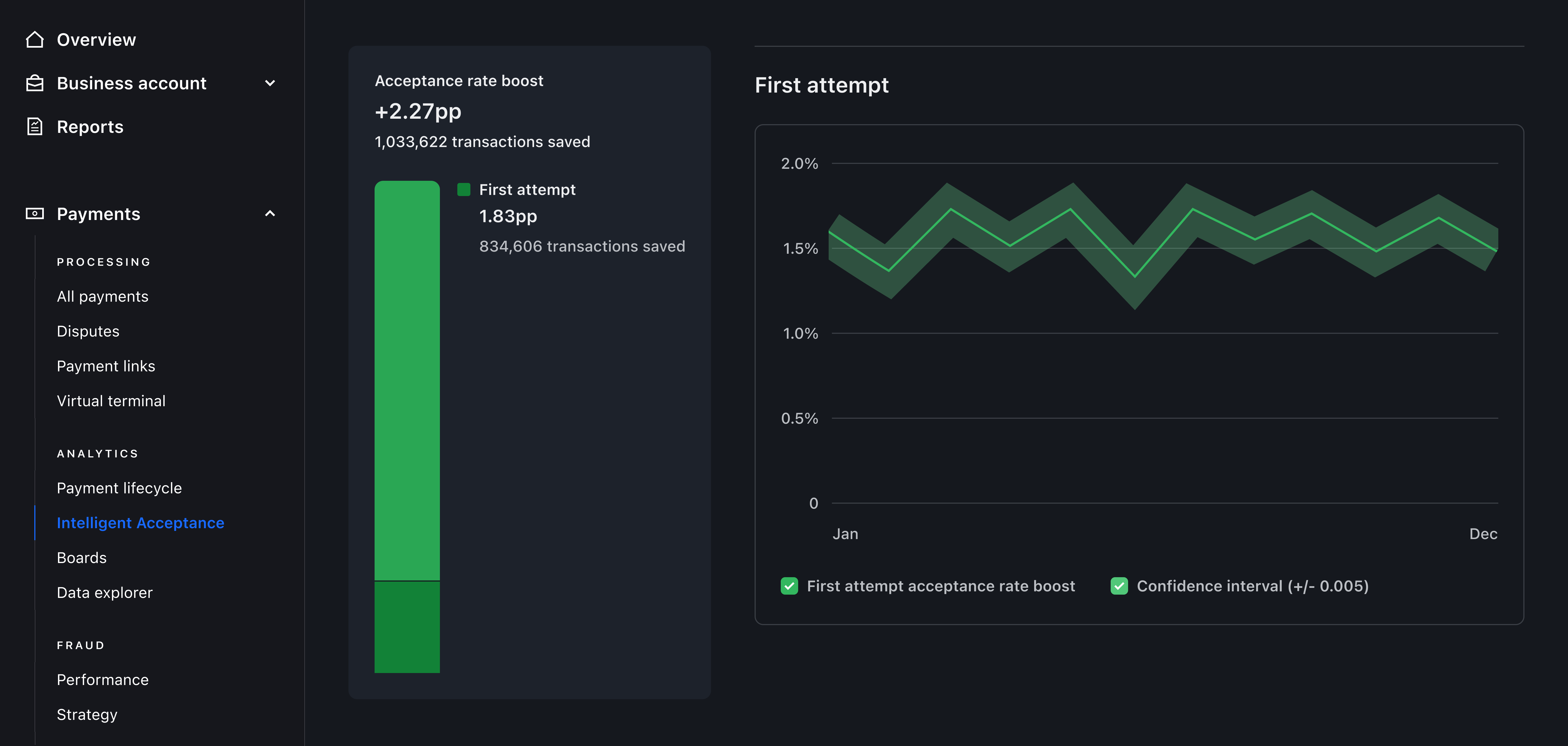The image size is (1568, 746).
Task: Click the 1.0% y-axis label
Action: click(x=800, y=334)
